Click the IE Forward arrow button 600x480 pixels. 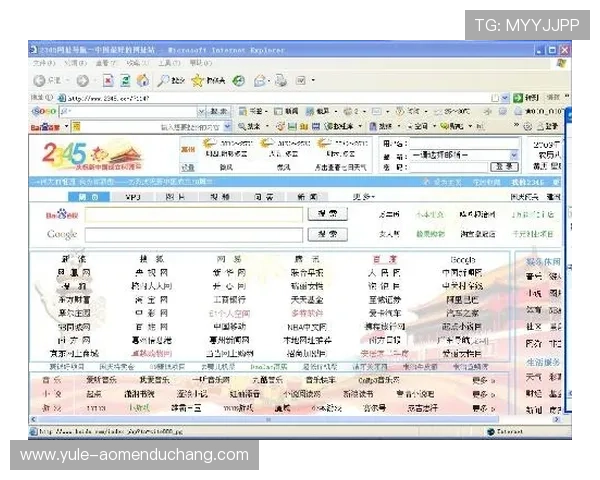pyautogui.click(x=82, y=80)
